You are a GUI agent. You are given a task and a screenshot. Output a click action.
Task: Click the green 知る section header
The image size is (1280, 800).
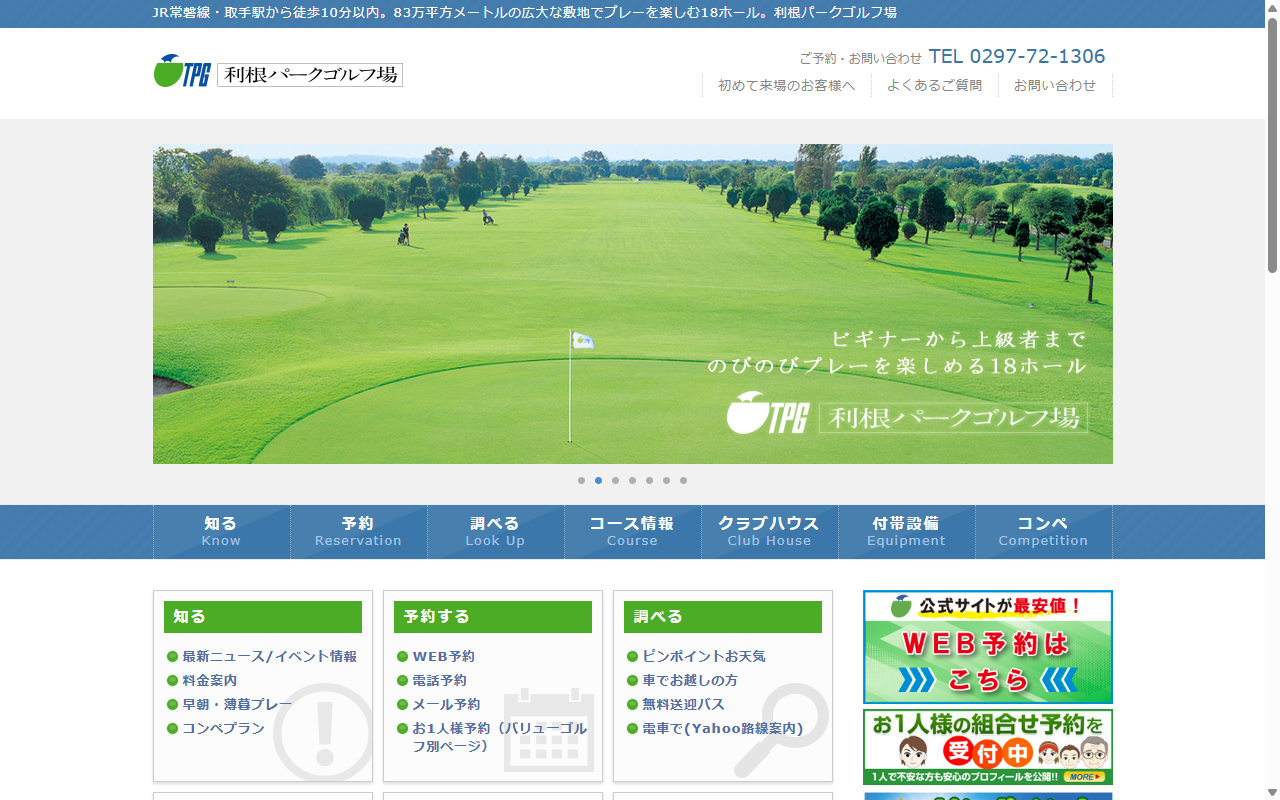point(263,617)
